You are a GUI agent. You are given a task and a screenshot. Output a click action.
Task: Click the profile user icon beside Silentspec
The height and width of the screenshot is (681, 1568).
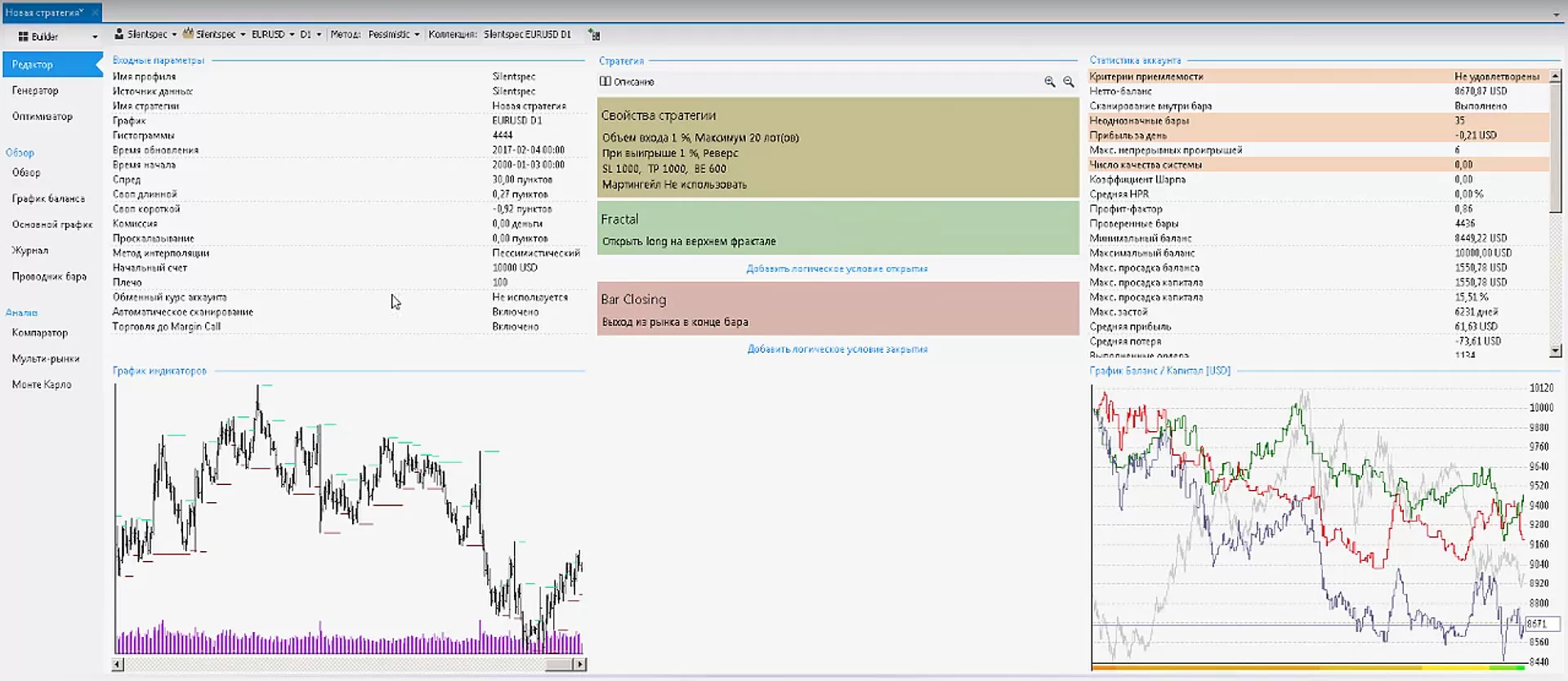[x=119, y=34]
